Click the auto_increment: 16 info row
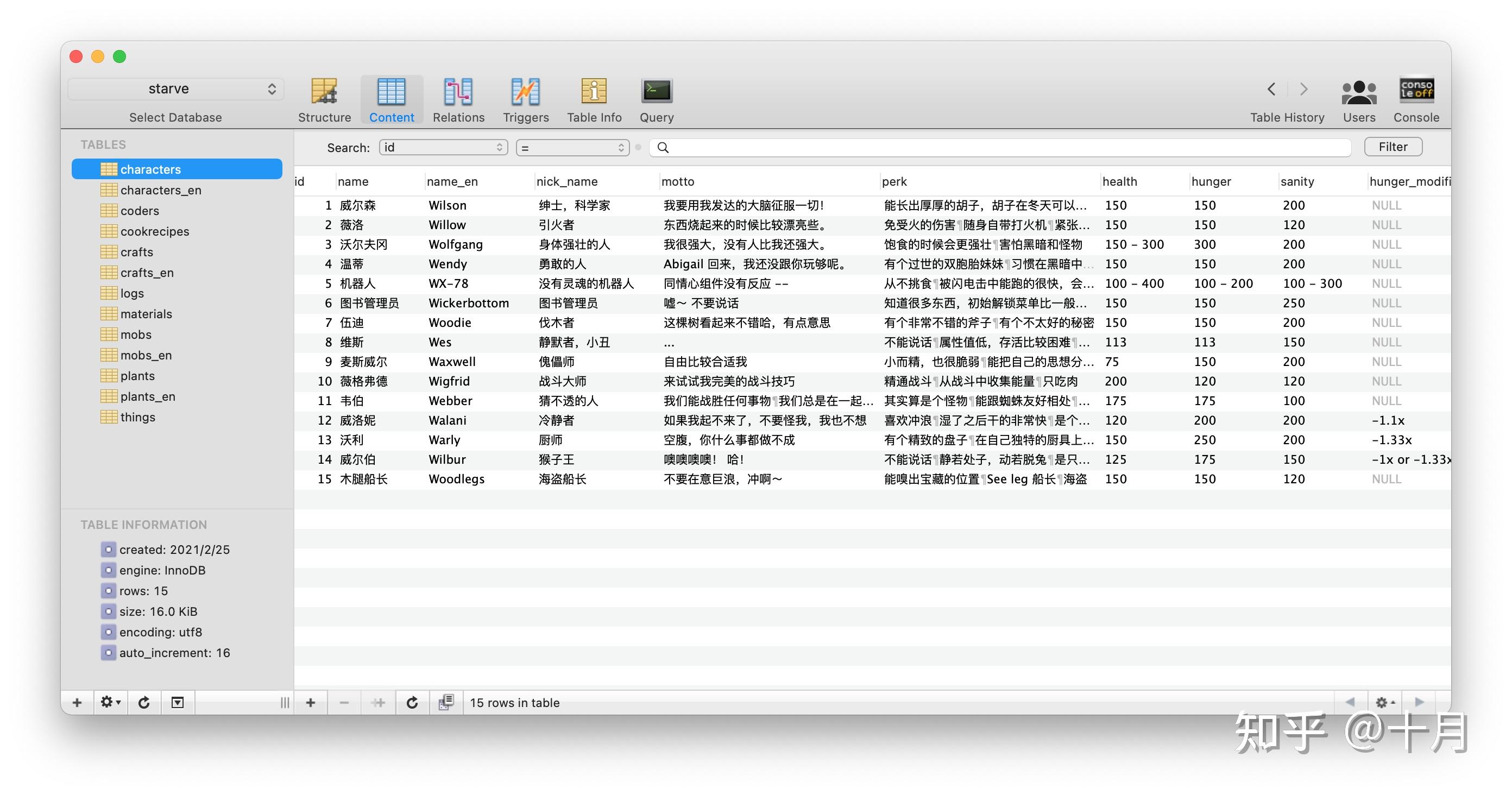Viewport: 1512px width, 795px height. [166, 652]
